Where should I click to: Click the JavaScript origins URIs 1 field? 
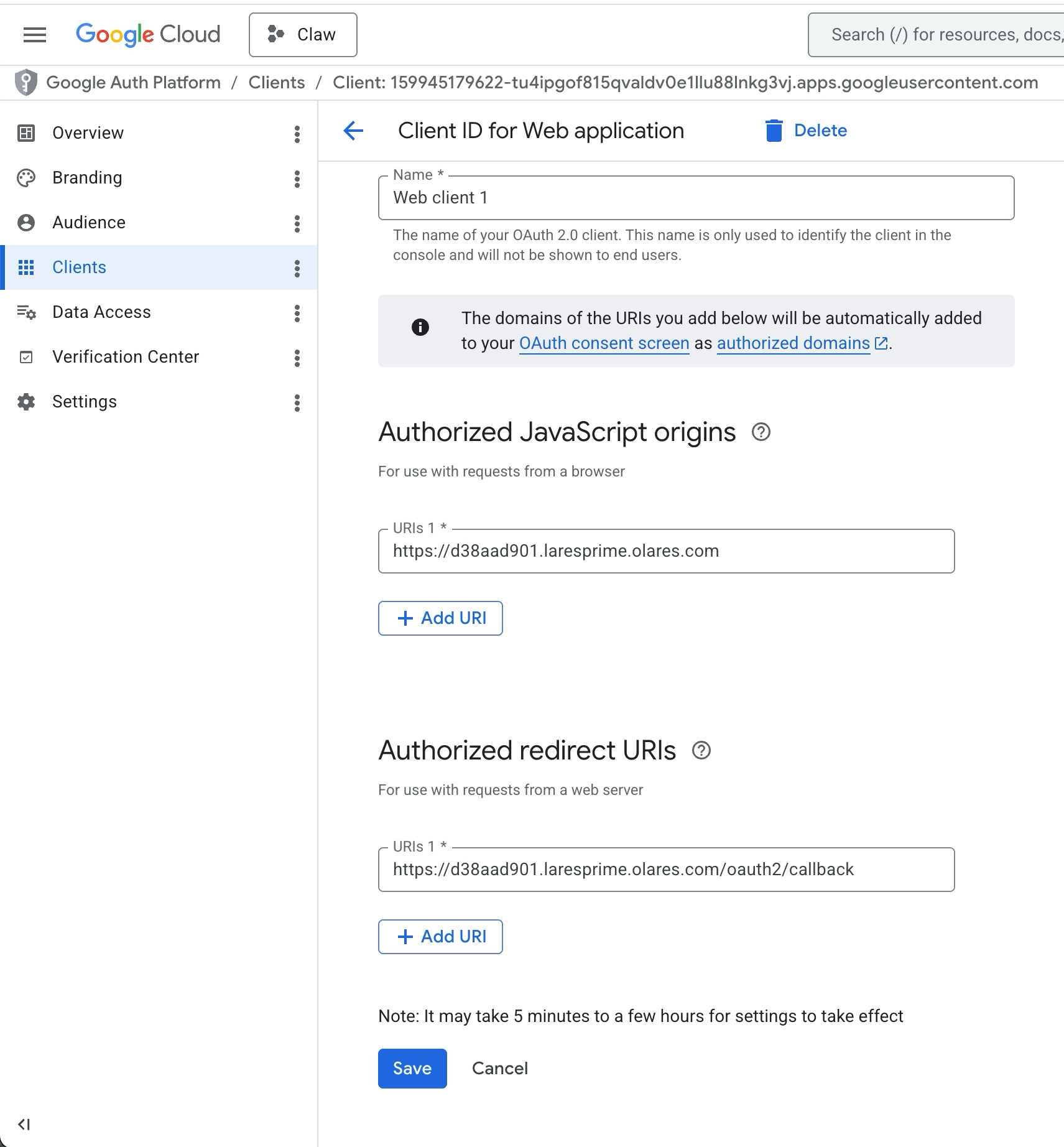click(x=666, y=551)
